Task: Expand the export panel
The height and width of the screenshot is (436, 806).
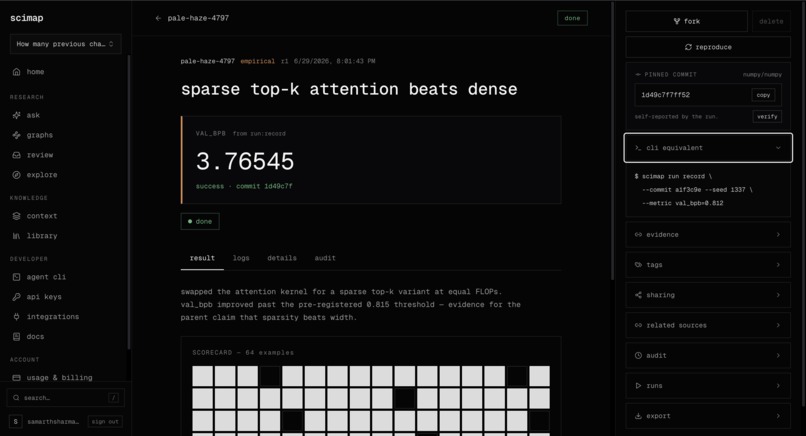Action: point(708,416)
